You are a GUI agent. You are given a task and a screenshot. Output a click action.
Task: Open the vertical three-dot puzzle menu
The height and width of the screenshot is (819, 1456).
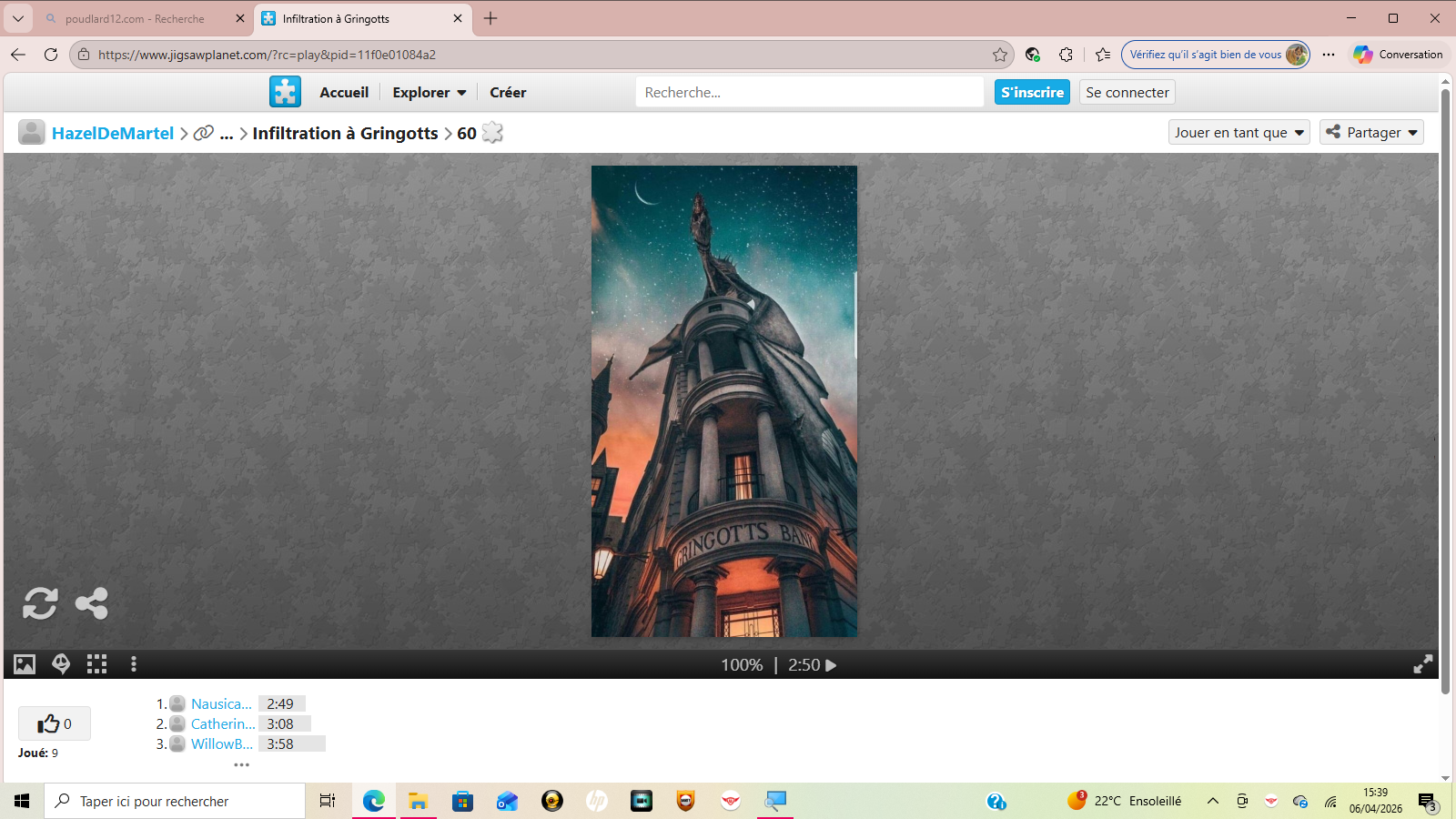(x=134, y=664)
